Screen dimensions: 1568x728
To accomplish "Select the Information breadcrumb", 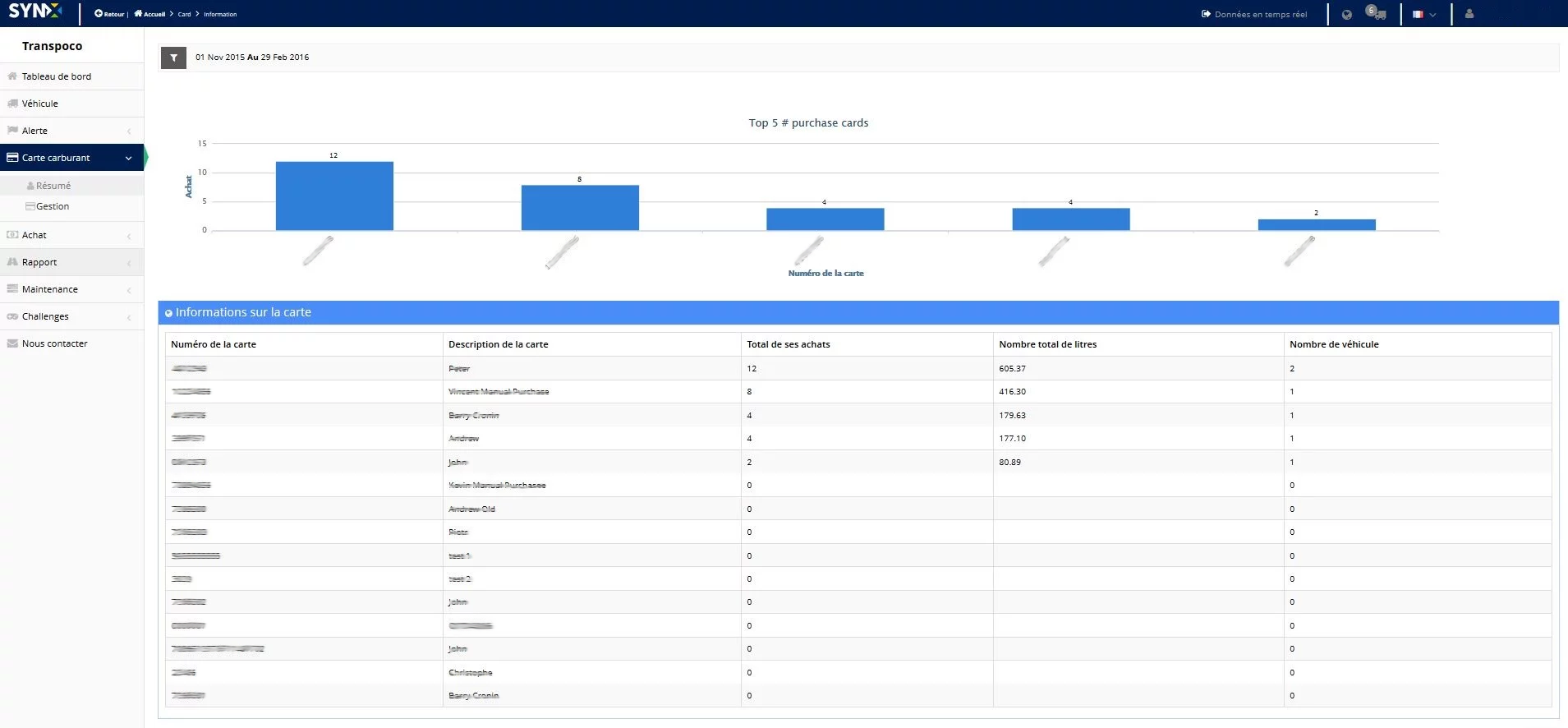I will tap(220, 14).
